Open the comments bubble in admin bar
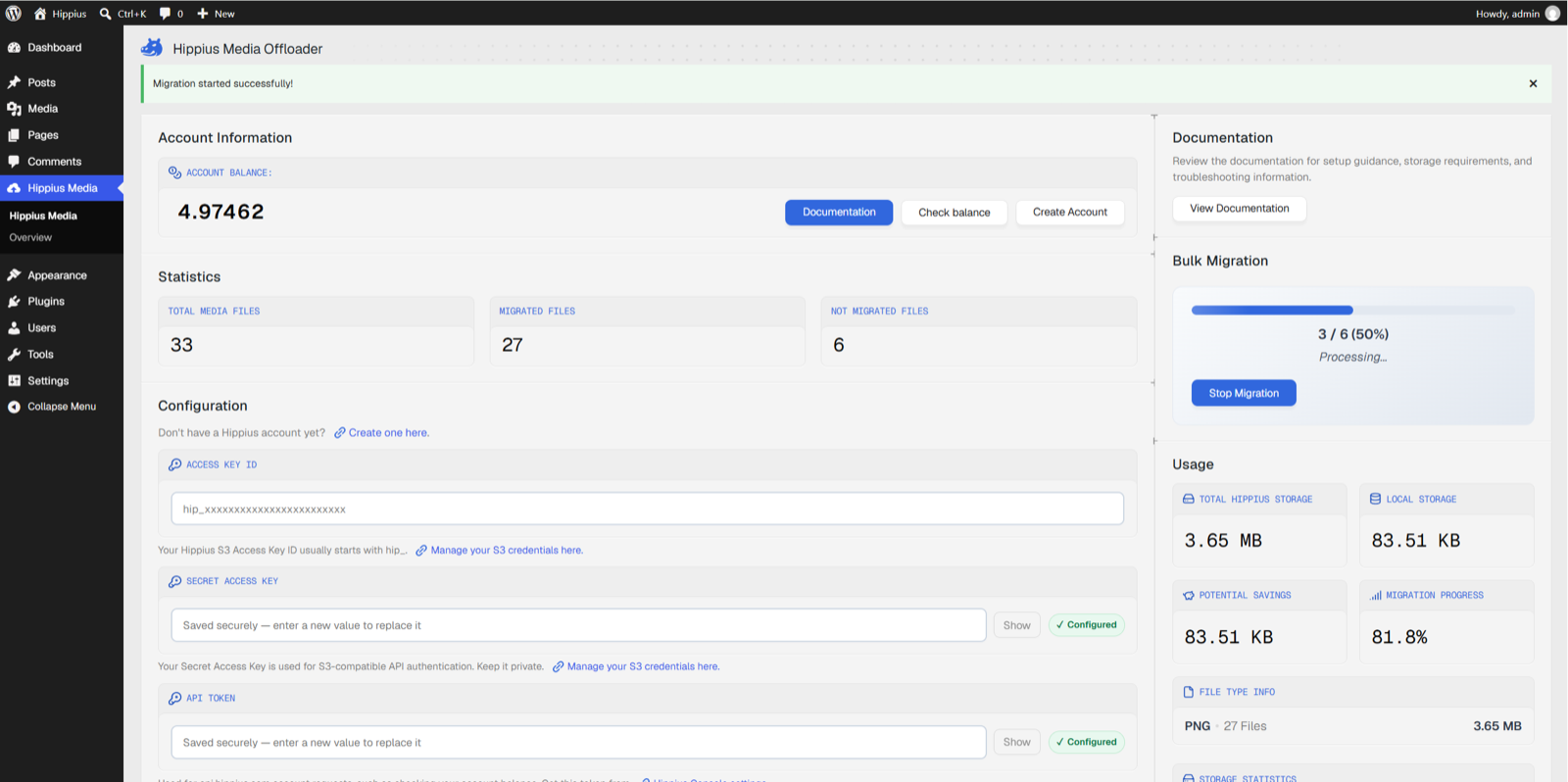 (166, 14)
